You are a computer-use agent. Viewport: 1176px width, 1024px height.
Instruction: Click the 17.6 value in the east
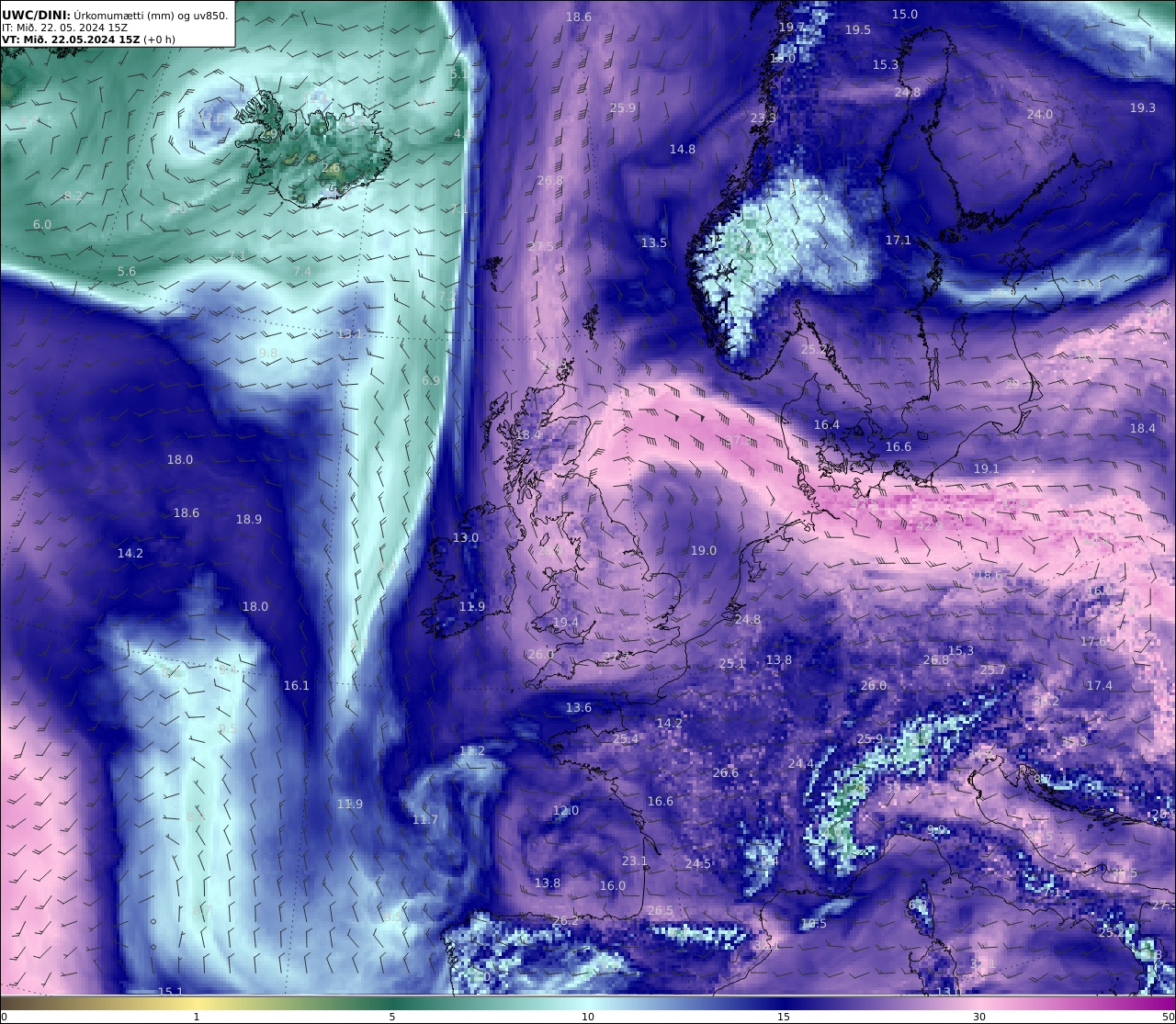tap(1093, 641)
